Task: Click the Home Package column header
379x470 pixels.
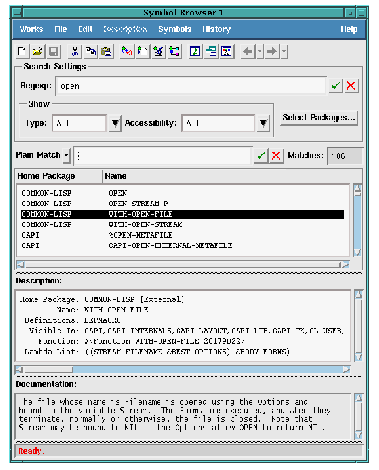Action: pyautogui.click(x=59, y=176)
